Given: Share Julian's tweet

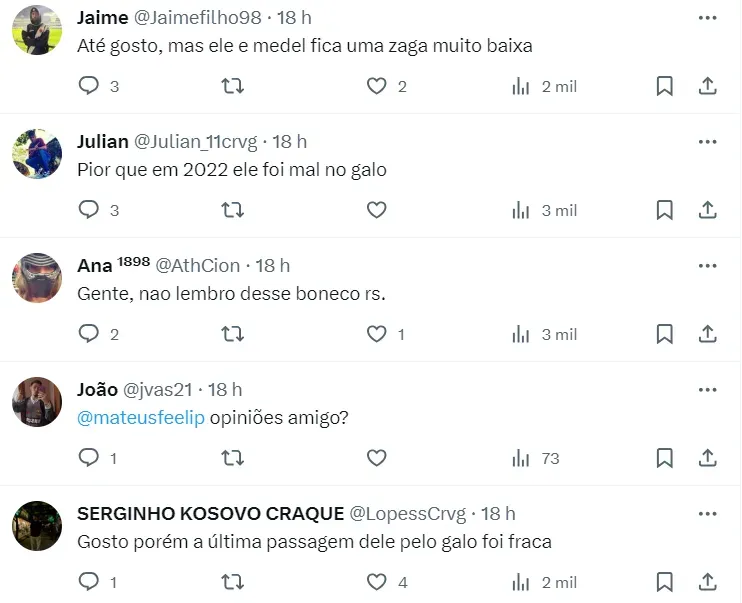Looking at the screenshot, I should 708,210.
